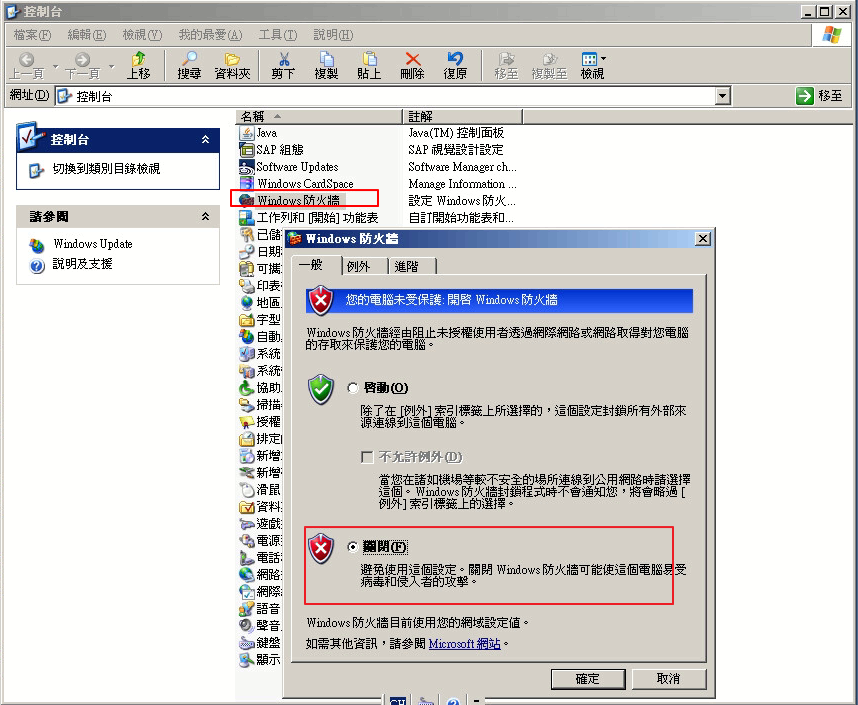Open the 工具(T) menu

(277, 35)
